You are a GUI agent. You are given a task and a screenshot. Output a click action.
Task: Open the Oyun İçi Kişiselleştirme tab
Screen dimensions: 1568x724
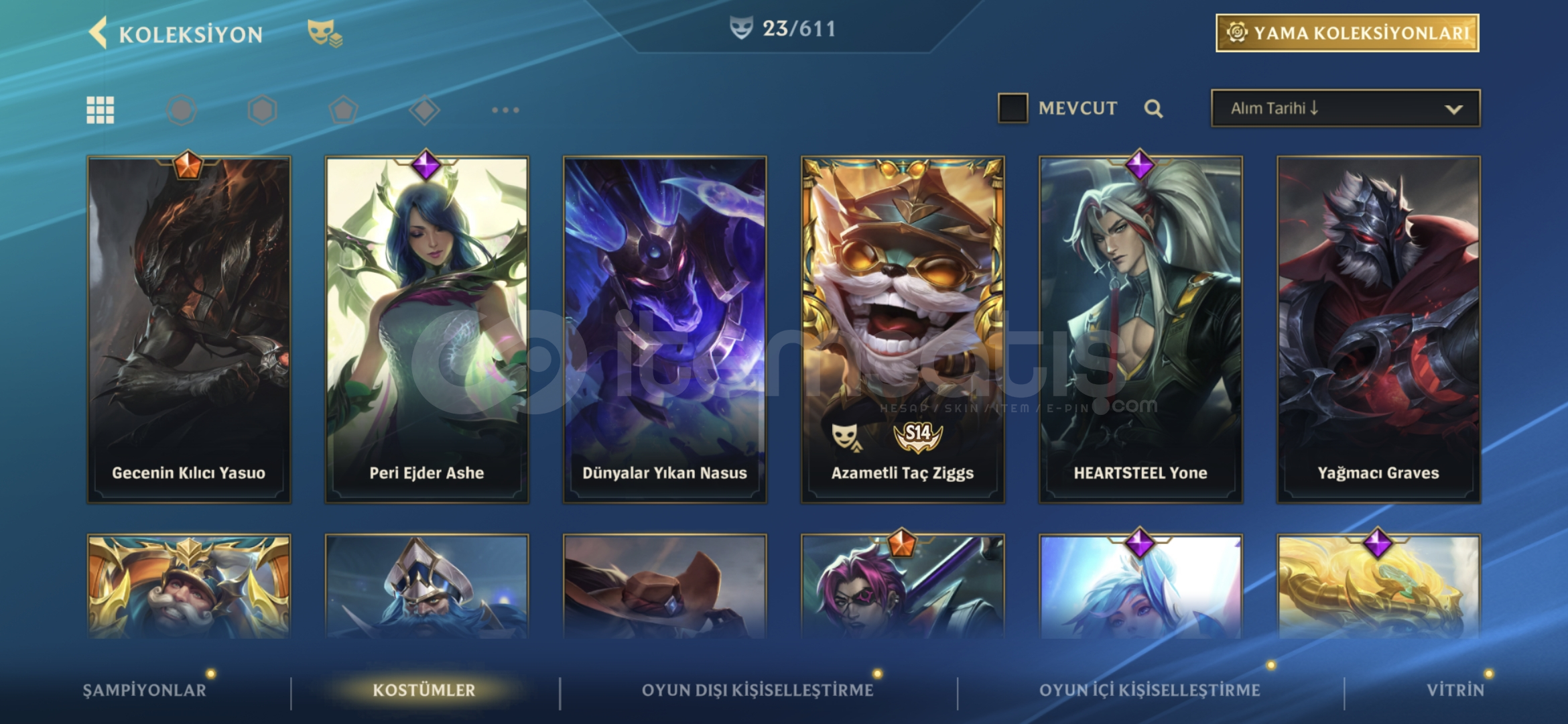1150,690
